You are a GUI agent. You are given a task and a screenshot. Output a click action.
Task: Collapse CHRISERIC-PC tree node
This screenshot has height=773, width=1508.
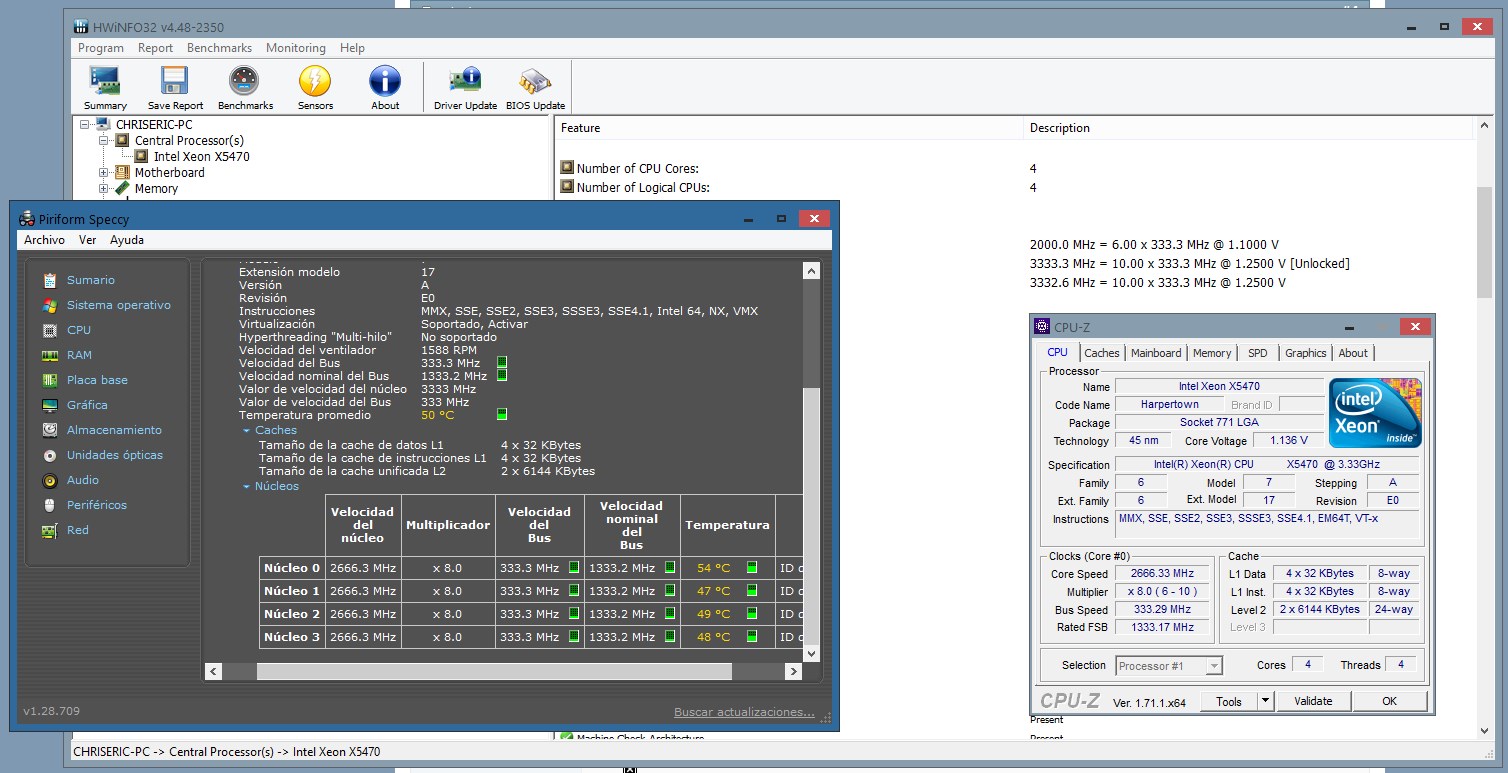tap(84, 125)
